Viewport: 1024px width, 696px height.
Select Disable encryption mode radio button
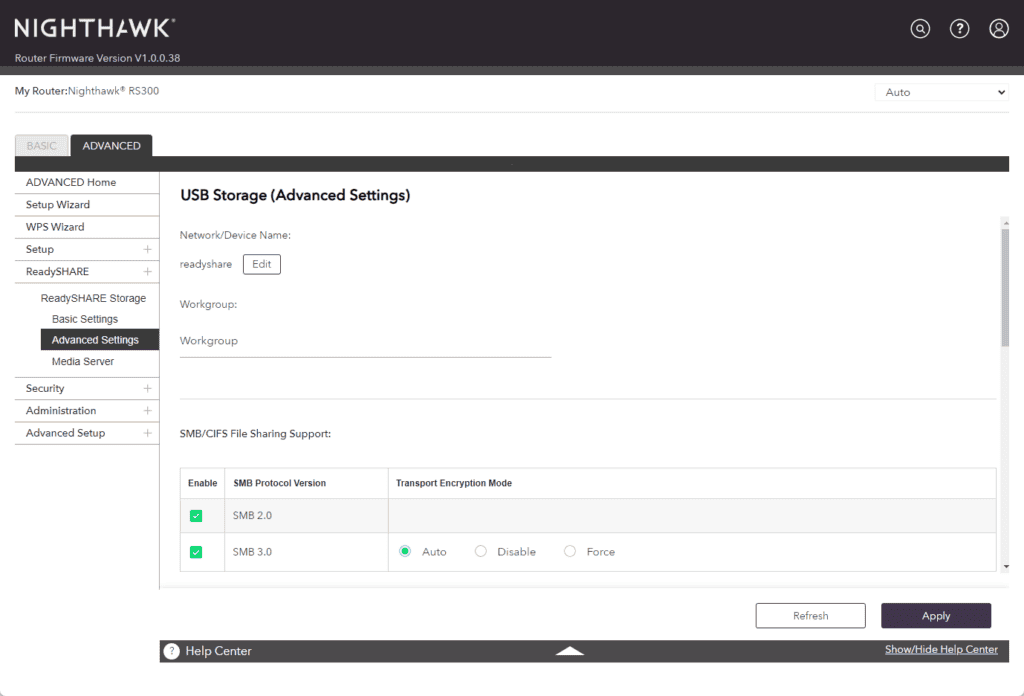[481, 552]
